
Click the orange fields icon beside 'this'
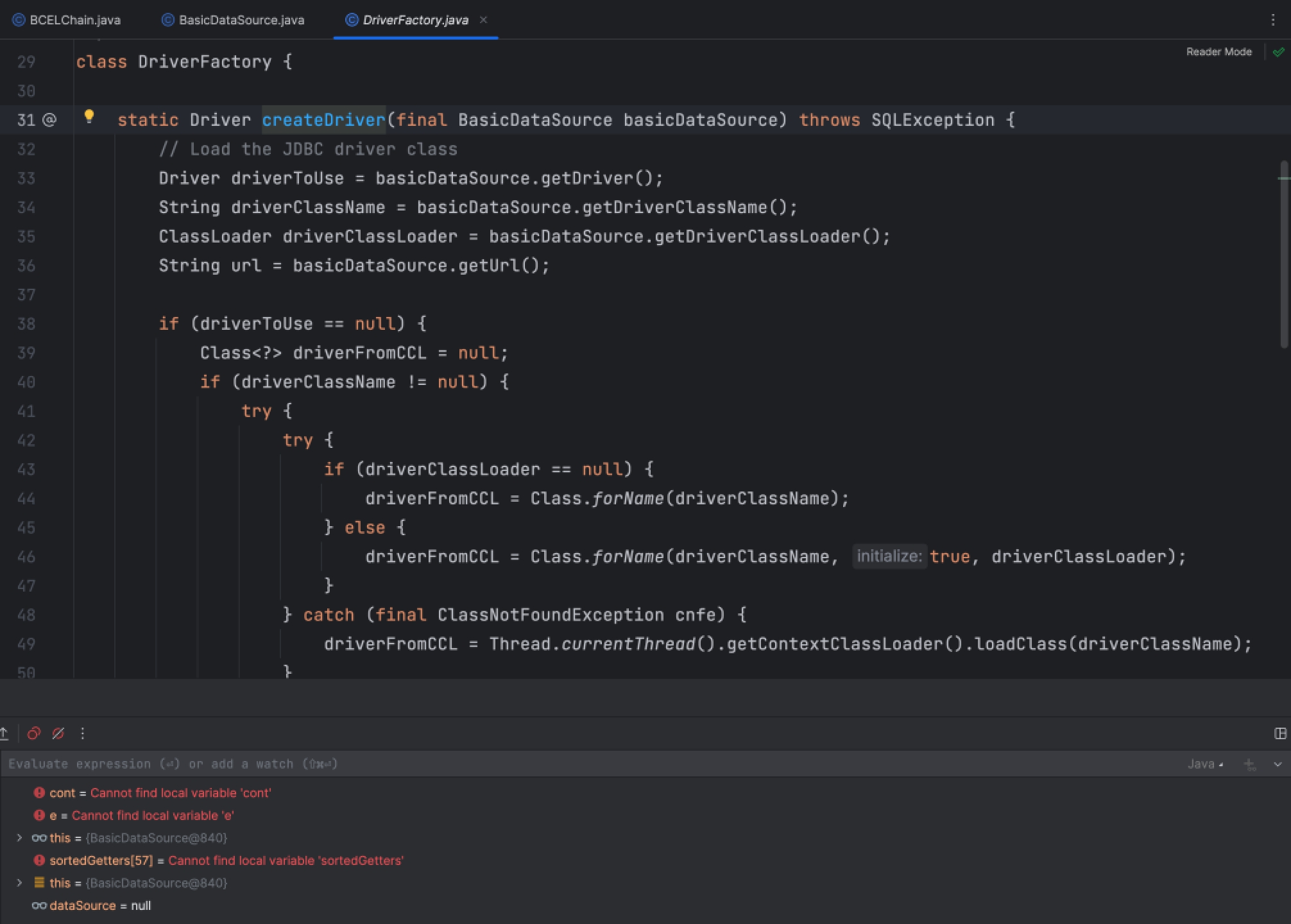point(39,883)
